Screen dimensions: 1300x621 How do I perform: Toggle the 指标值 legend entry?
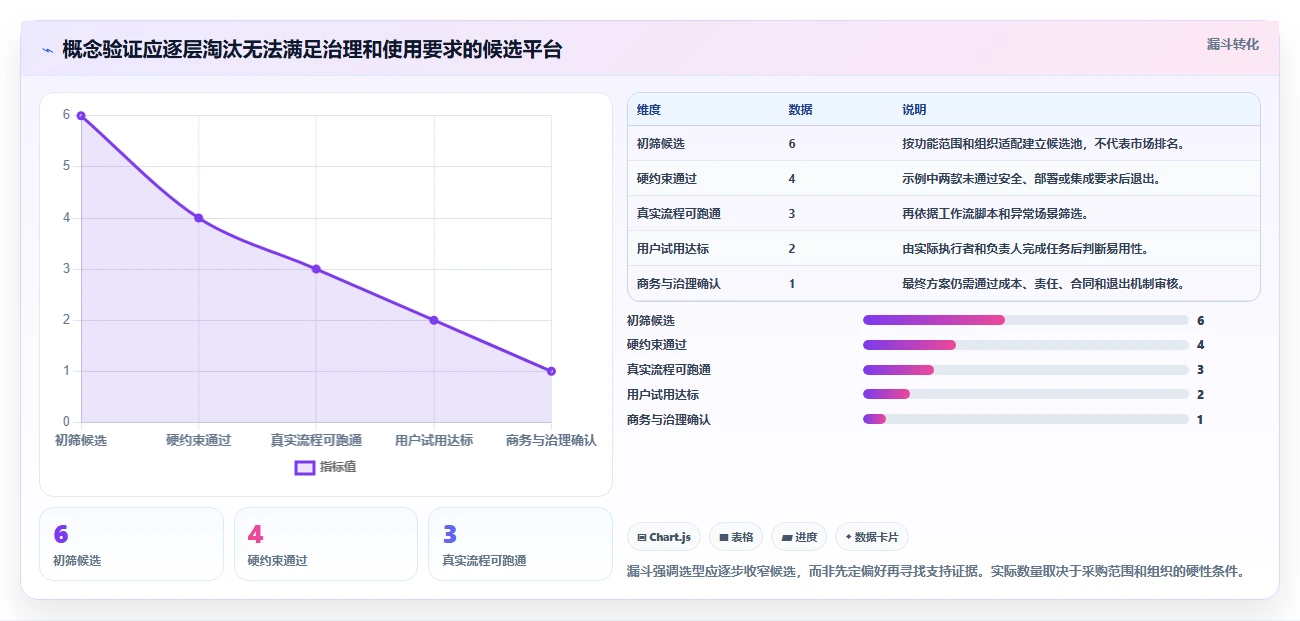[x=325, y=467]
